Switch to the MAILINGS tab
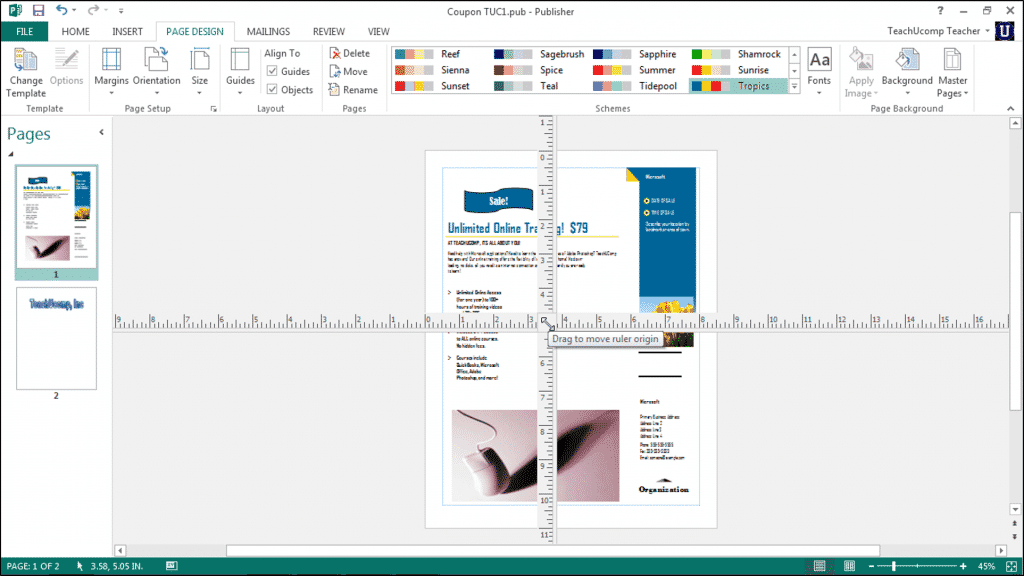The width and height of the screenshot is (1024, 576). [268, 31]
